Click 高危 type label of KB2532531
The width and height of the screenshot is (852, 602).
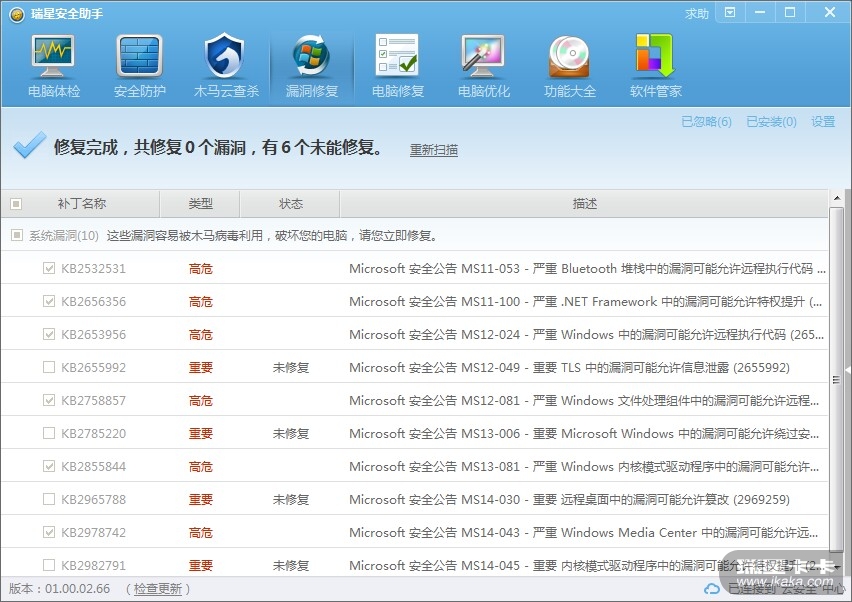coord(201,268)
